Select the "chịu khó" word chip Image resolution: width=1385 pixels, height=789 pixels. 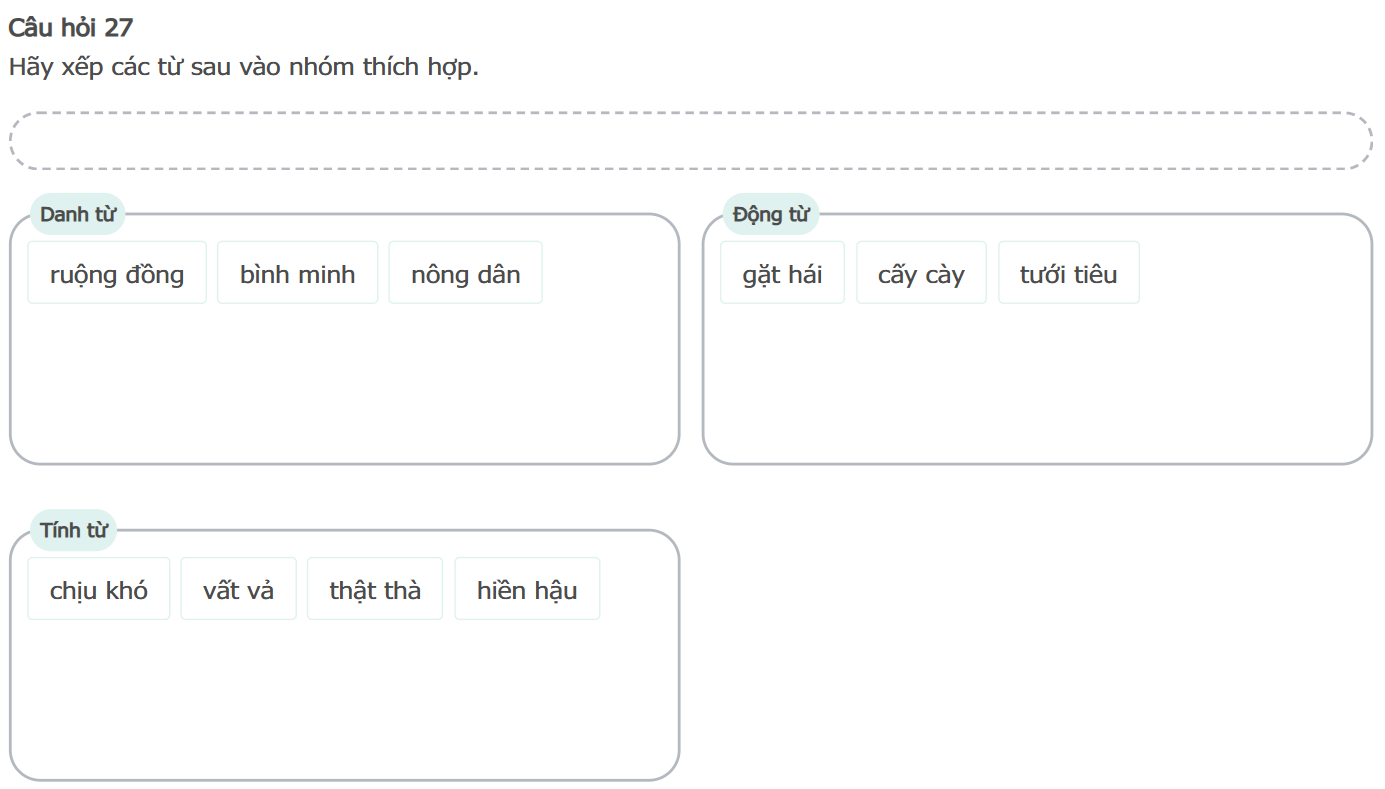(99, 589)
